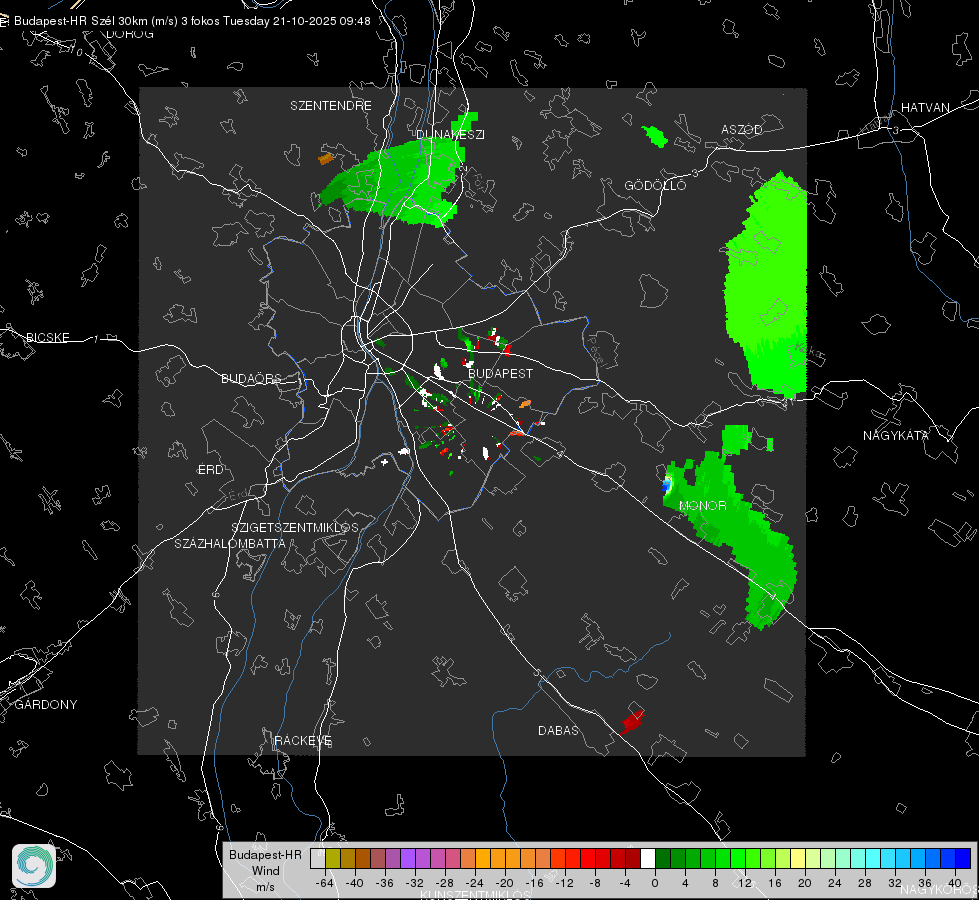Screen dimensions: 979x900
Task: Click the BUDAÖRS map label
Action: pos(251,378)
